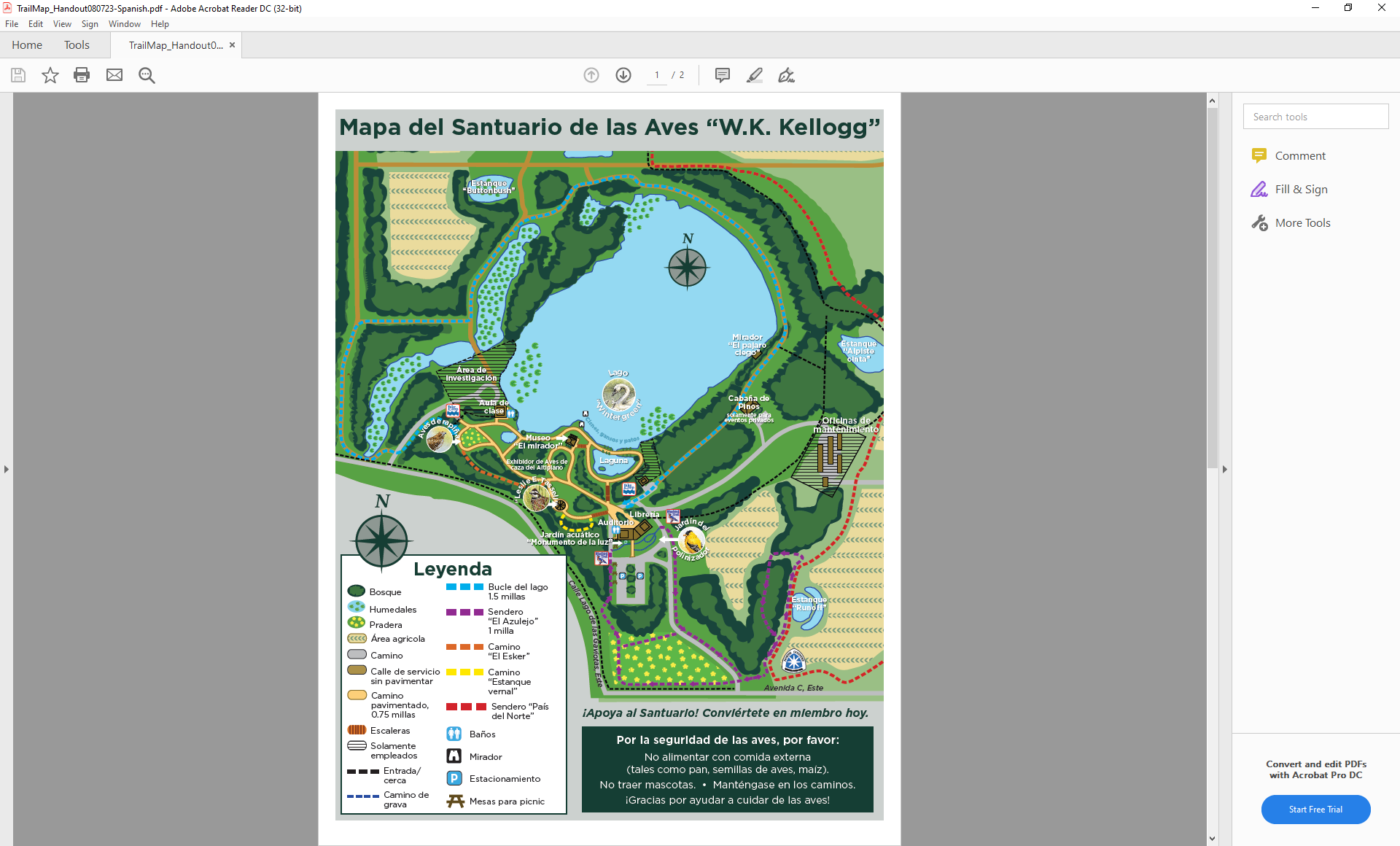Open the View menu
The width and height of the screenshot is (1400, 846).
(x=62, y=24)
